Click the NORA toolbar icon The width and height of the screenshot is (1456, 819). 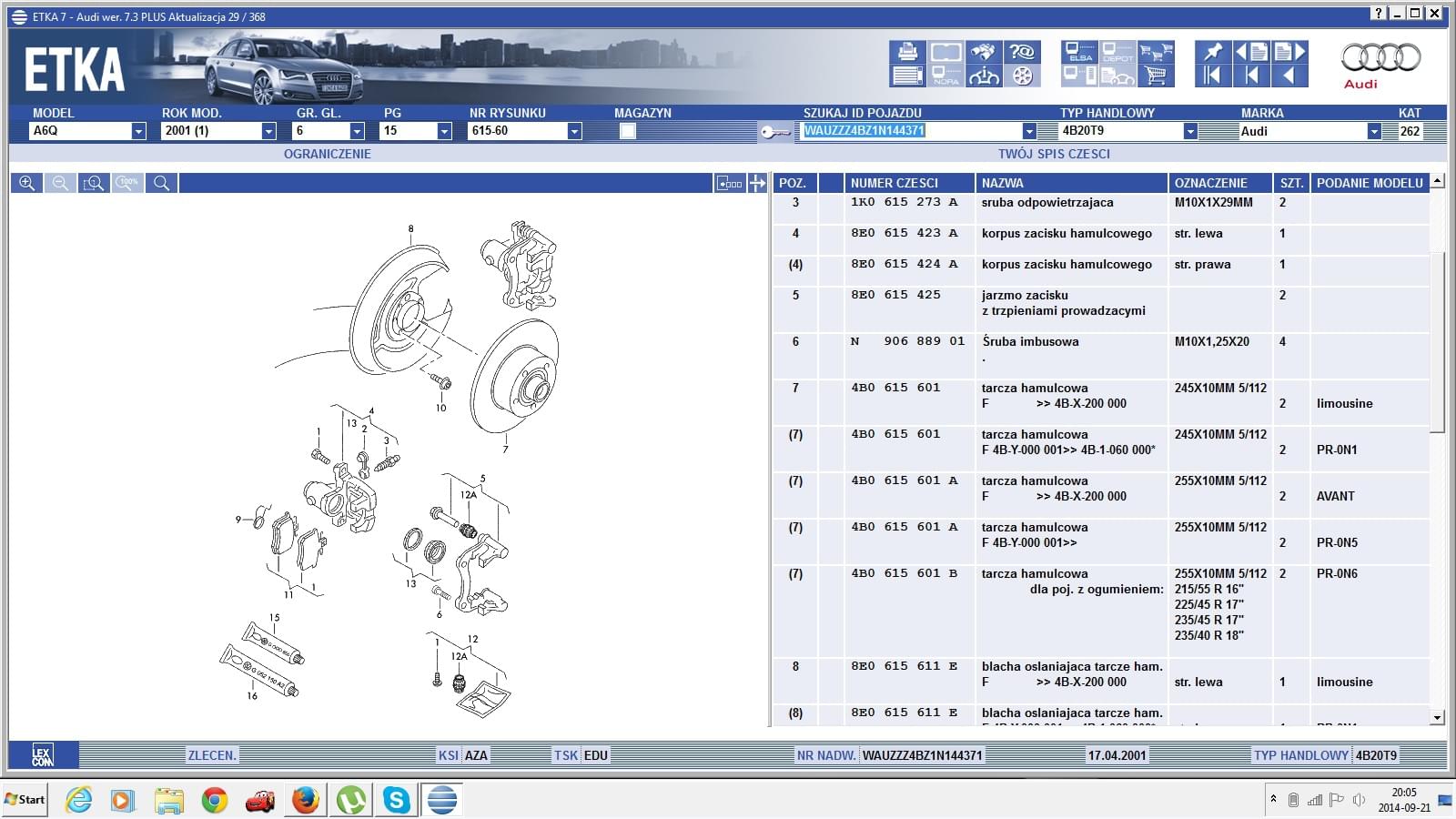tap(945, 76)
